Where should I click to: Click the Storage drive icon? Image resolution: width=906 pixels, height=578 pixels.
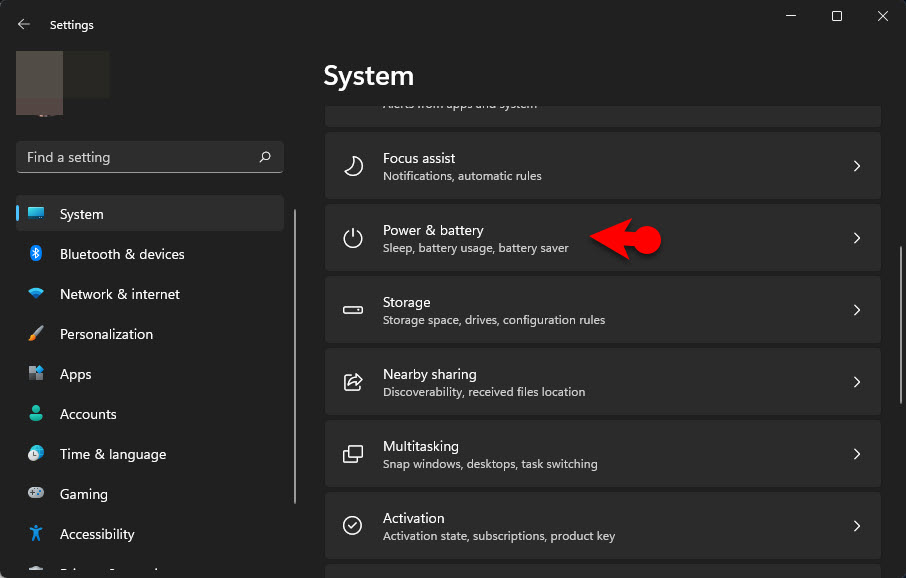(353, 310)
